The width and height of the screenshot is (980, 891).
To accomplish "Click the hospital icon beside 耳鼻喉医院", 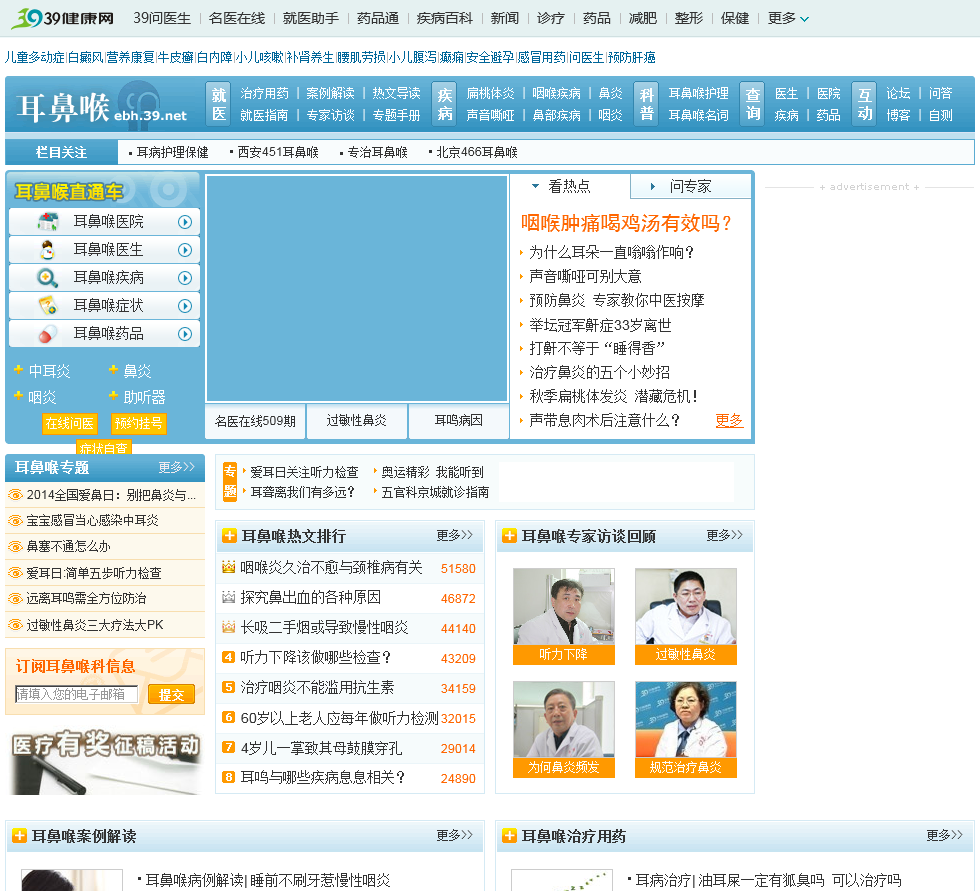I will (x=48, y=222).
